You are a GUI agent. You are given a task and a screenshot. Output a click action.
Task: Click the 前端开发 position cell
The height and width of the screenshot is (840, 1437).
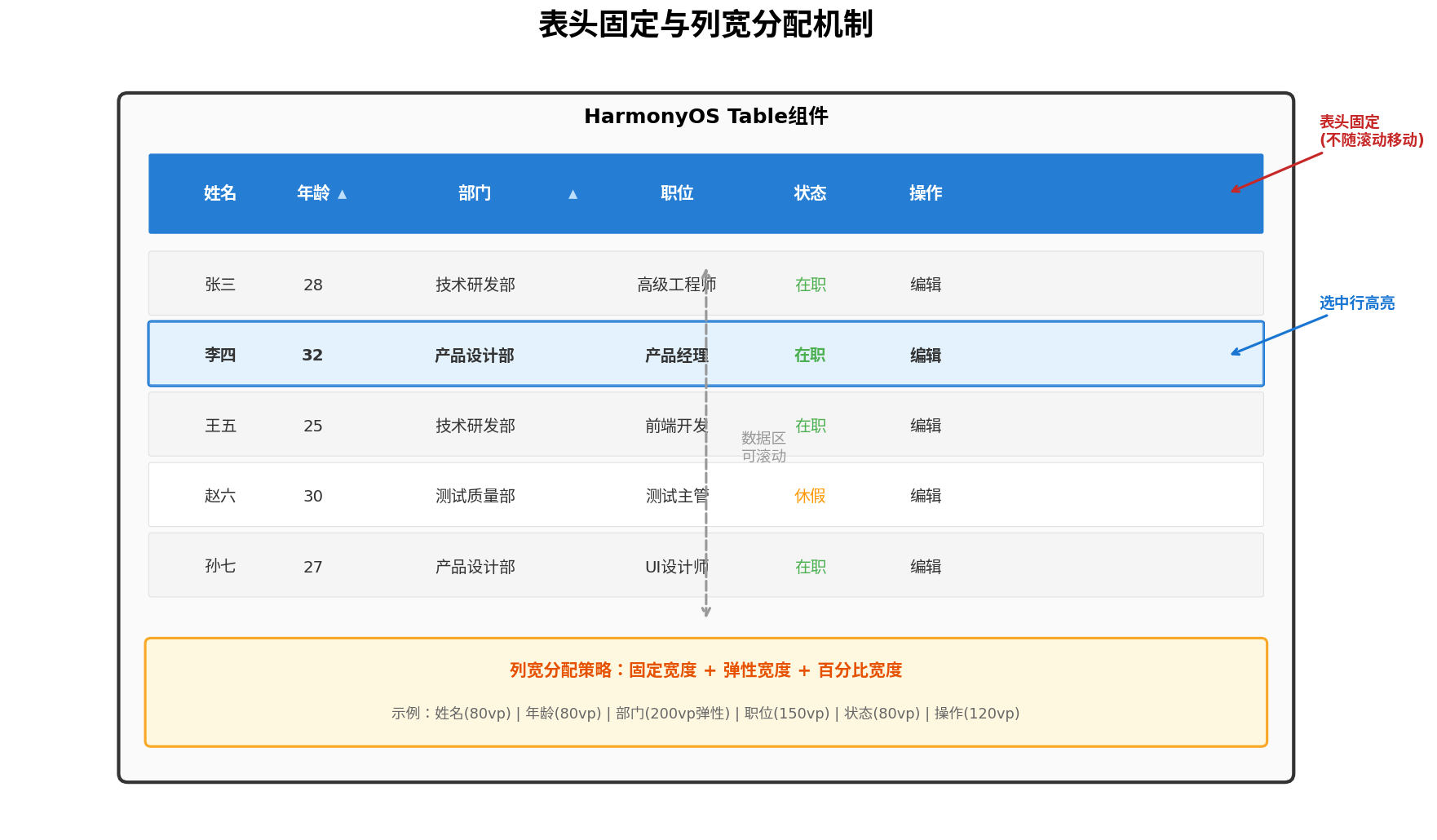point(677,426)
